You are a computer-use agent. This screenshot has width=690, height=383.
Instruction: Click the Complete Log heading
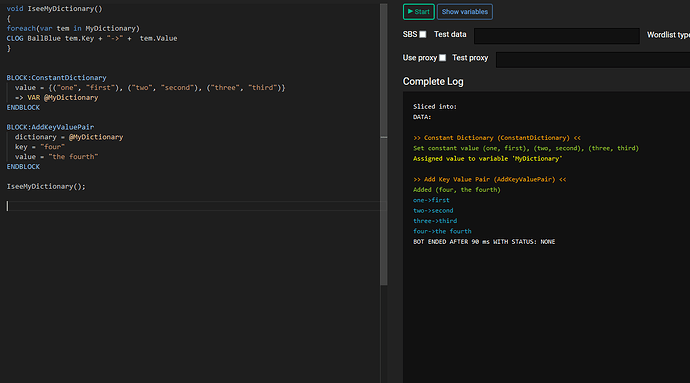click(433, 81)
